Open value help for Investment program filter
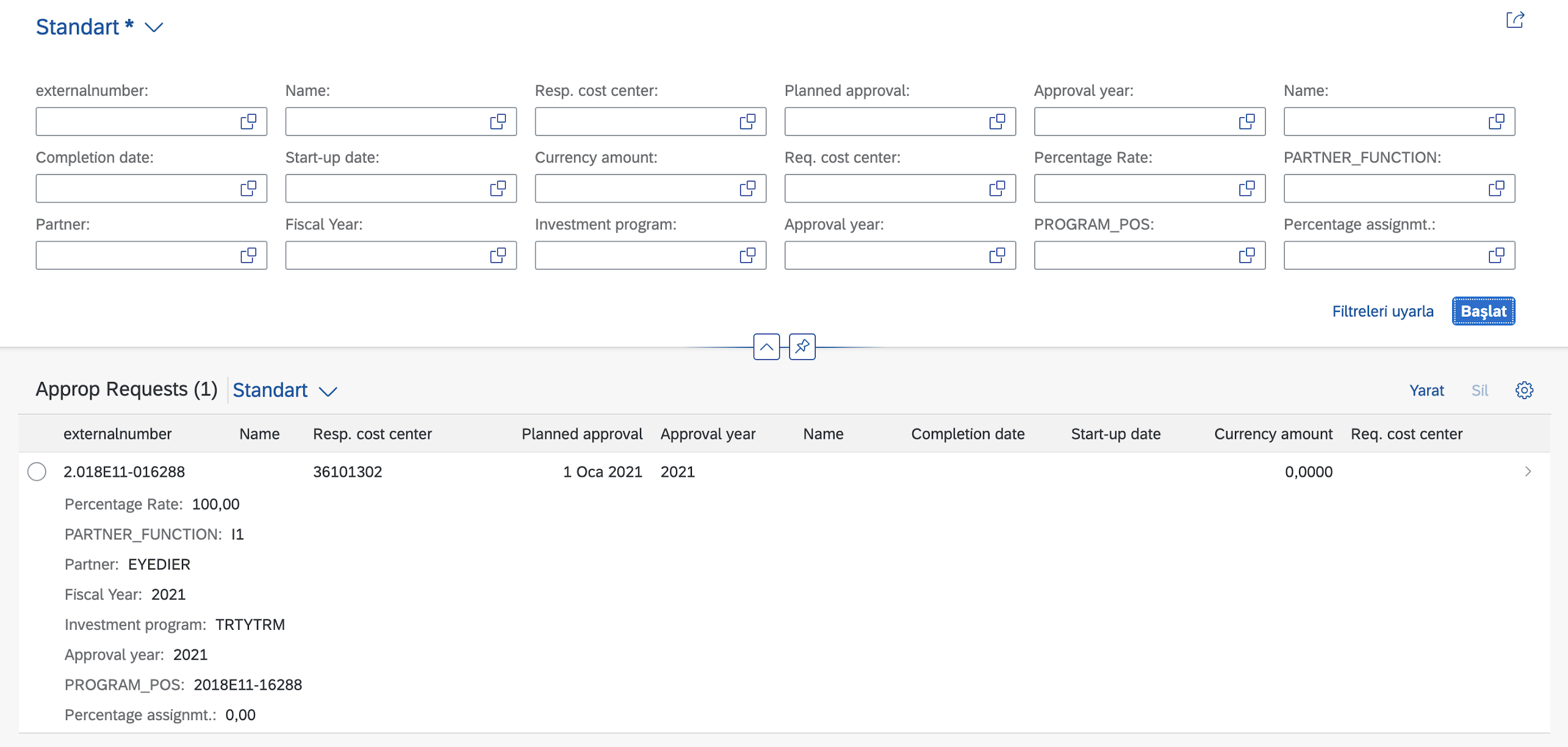The image size is (1568, 747). pos(747,256)
